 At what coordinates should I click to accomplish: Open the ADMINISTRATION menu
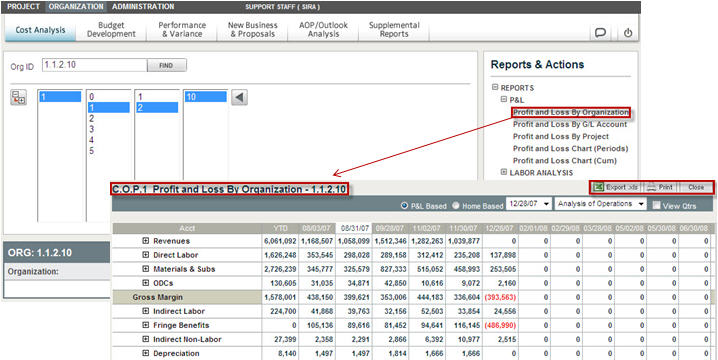tap(143, 7)
